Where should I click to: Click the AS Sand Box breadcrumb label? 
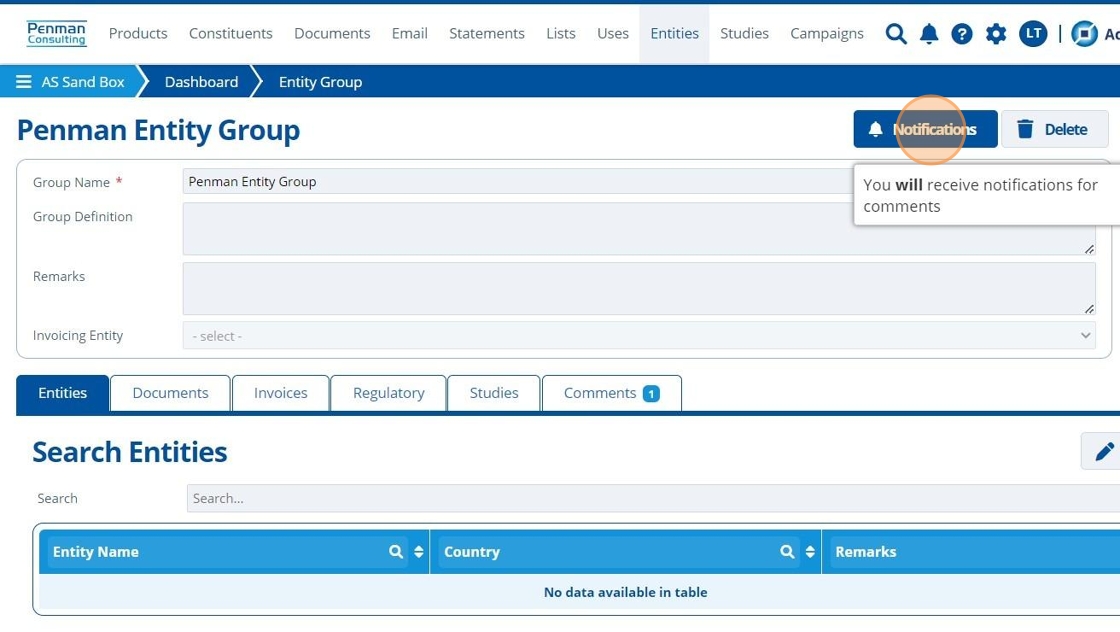click(83, 82)
